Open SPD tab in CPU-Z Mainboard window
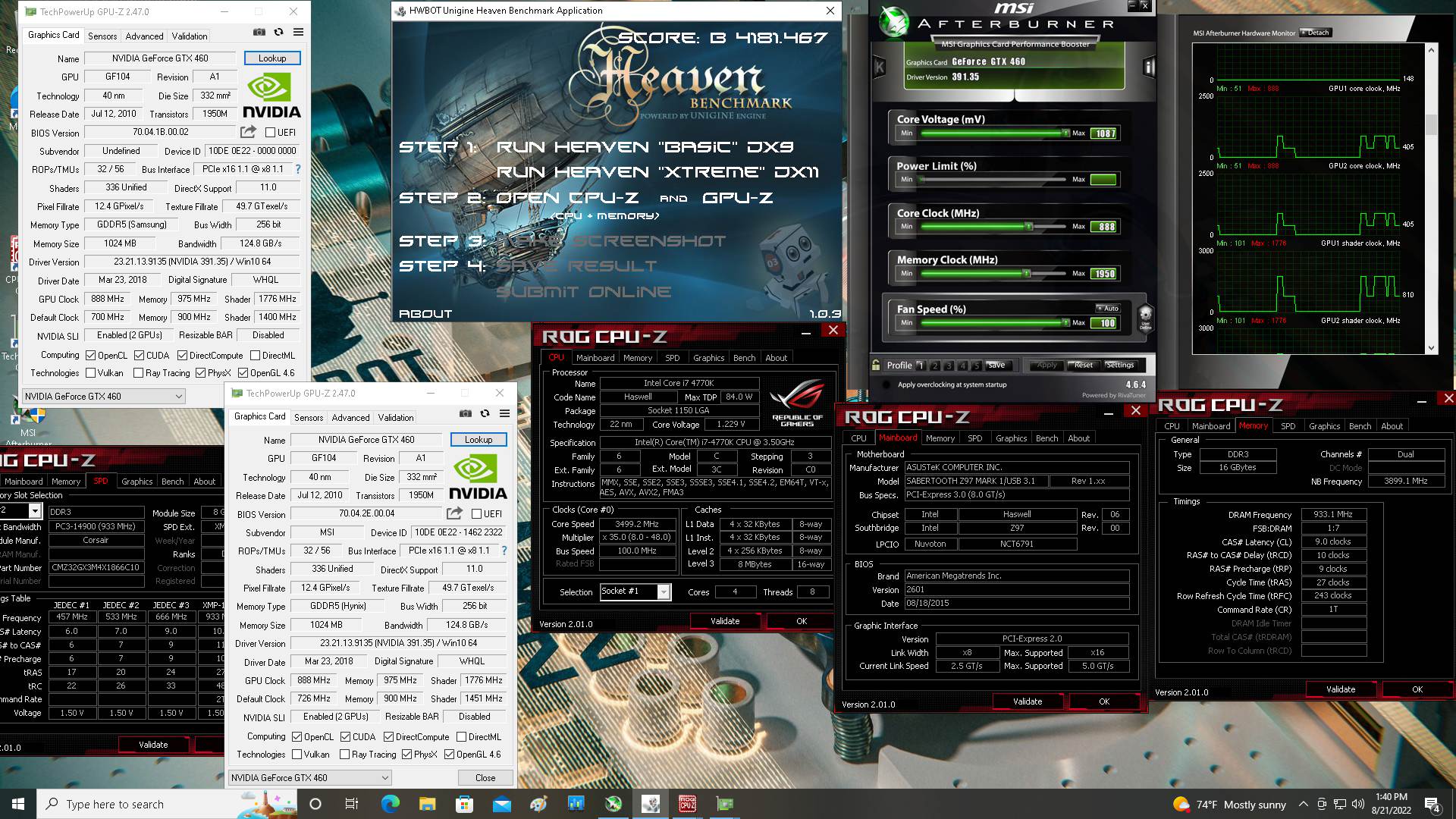This screenshot has height=819, width=1456. [974, 438]
